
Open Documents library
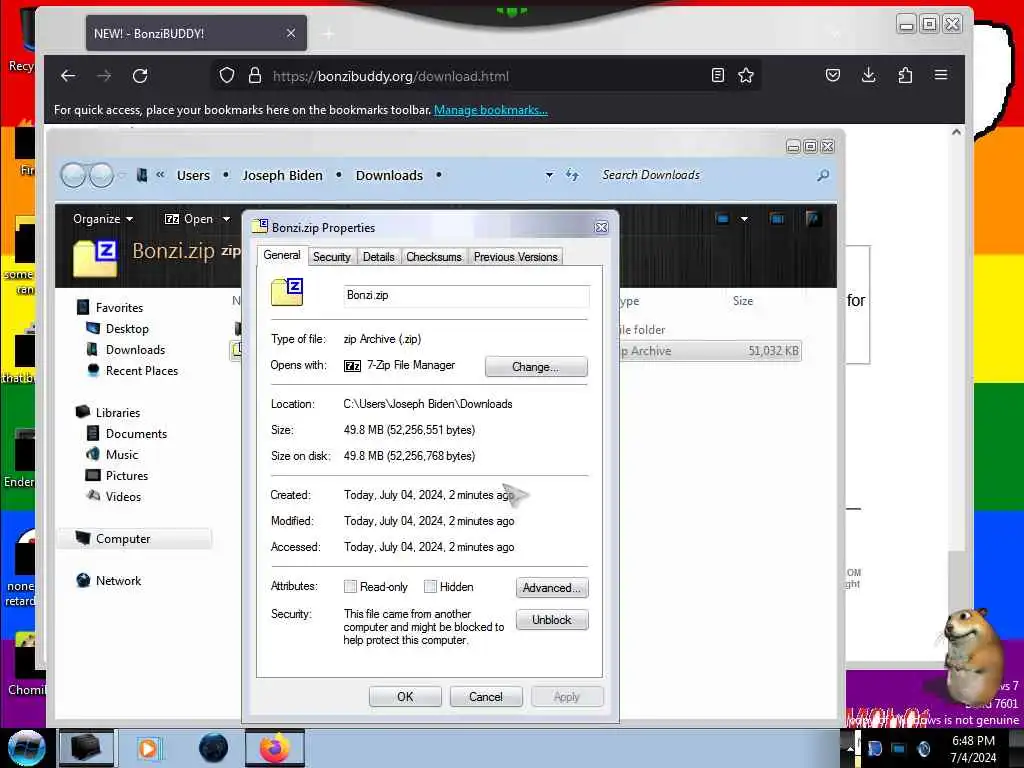coord(136,434)
